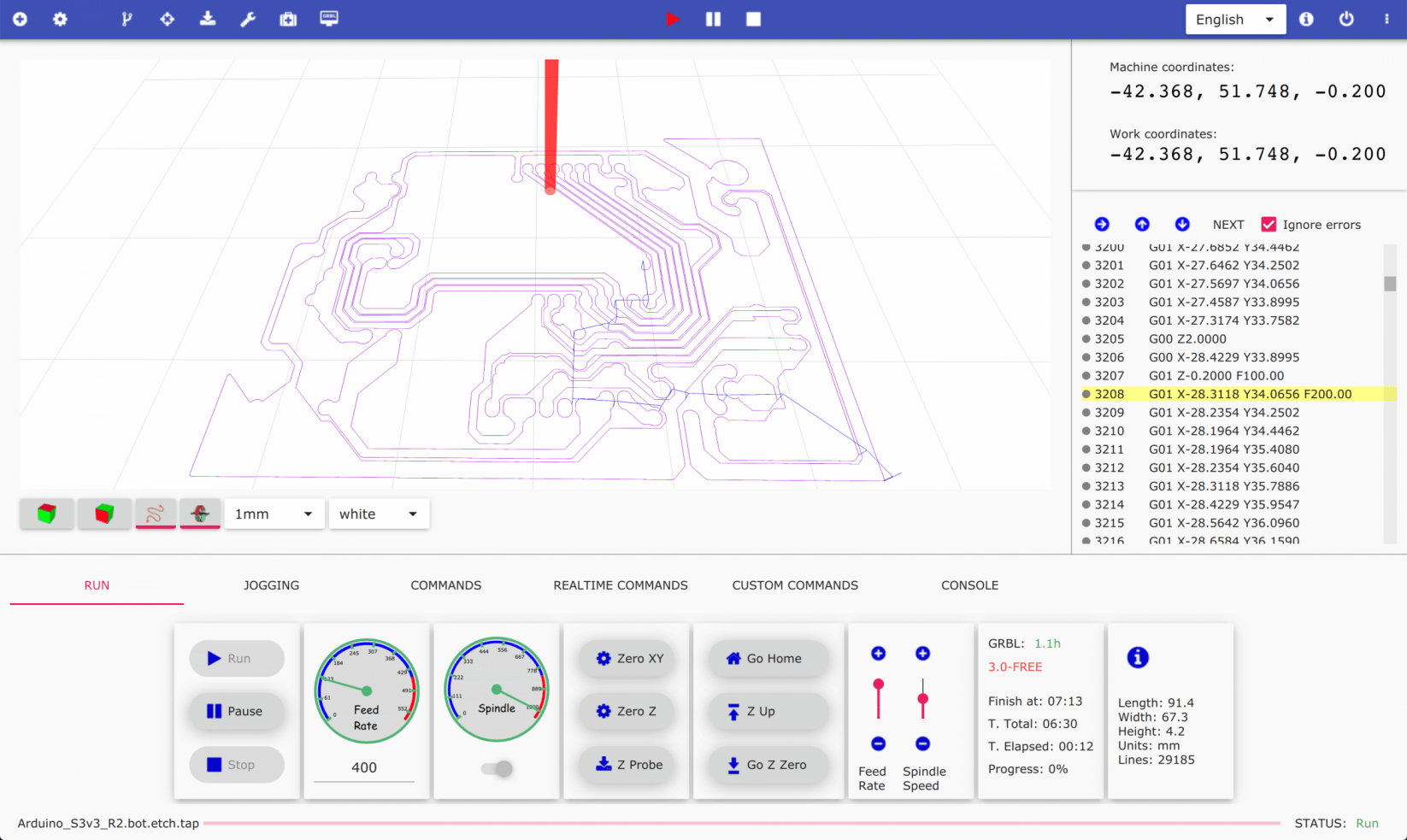Open the macros git-branch toolbar icon
Viewport: 1407px width, 840px height.
(x=127, y=18)
